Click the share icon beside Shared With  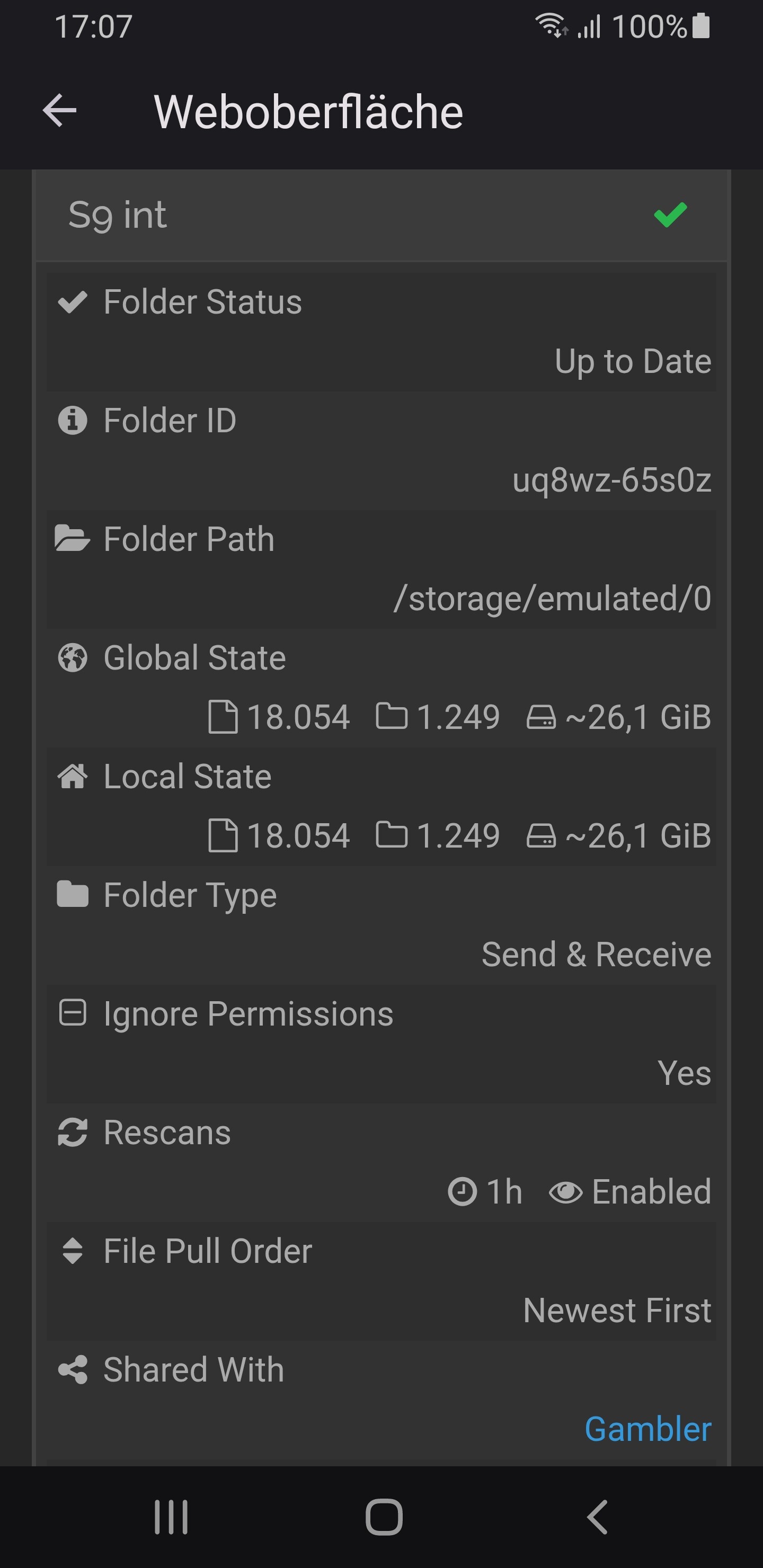[x=73, y=1369]
